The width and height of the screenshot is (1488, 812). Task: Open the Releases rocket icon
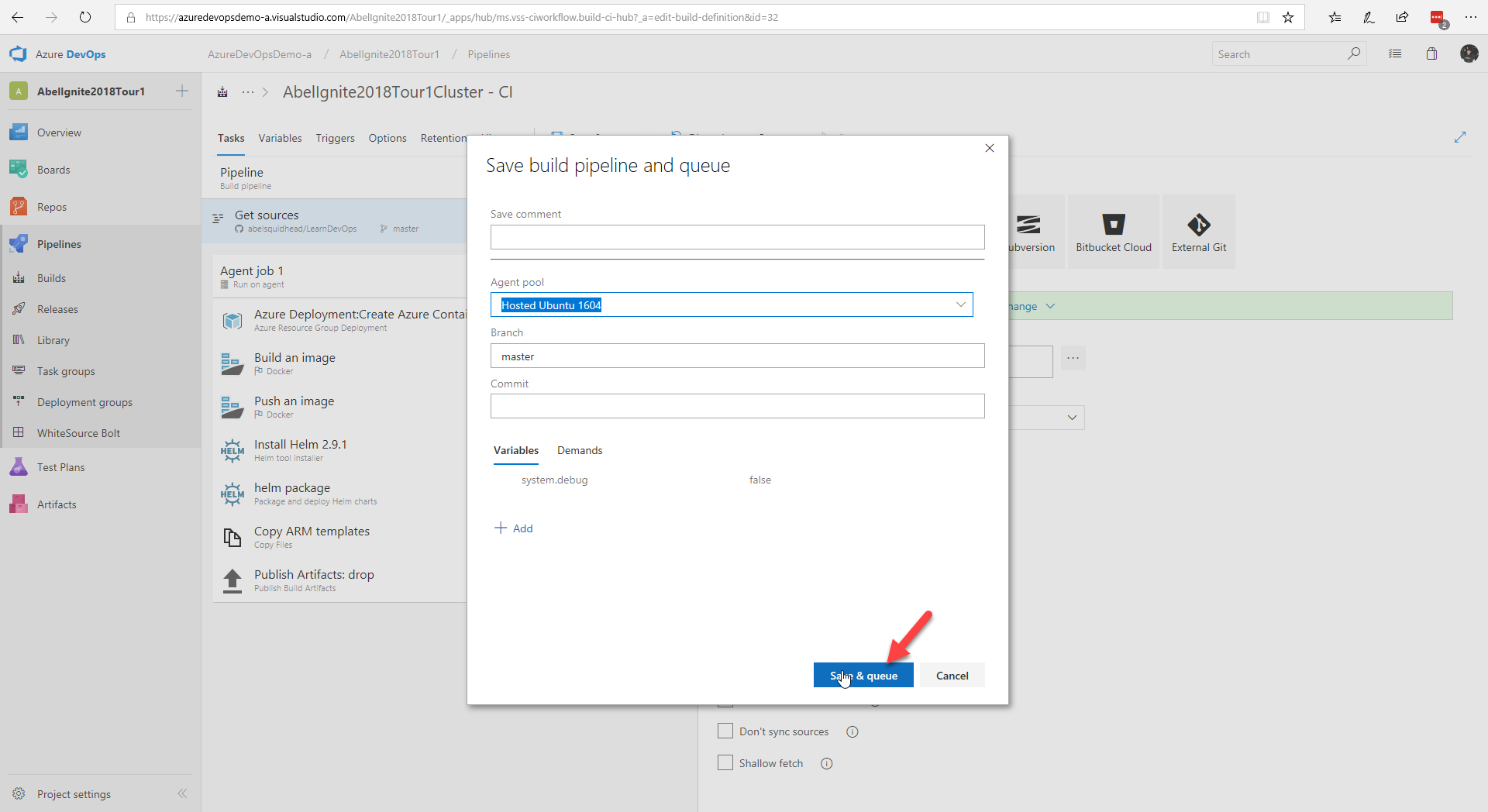tap(19, 309)
